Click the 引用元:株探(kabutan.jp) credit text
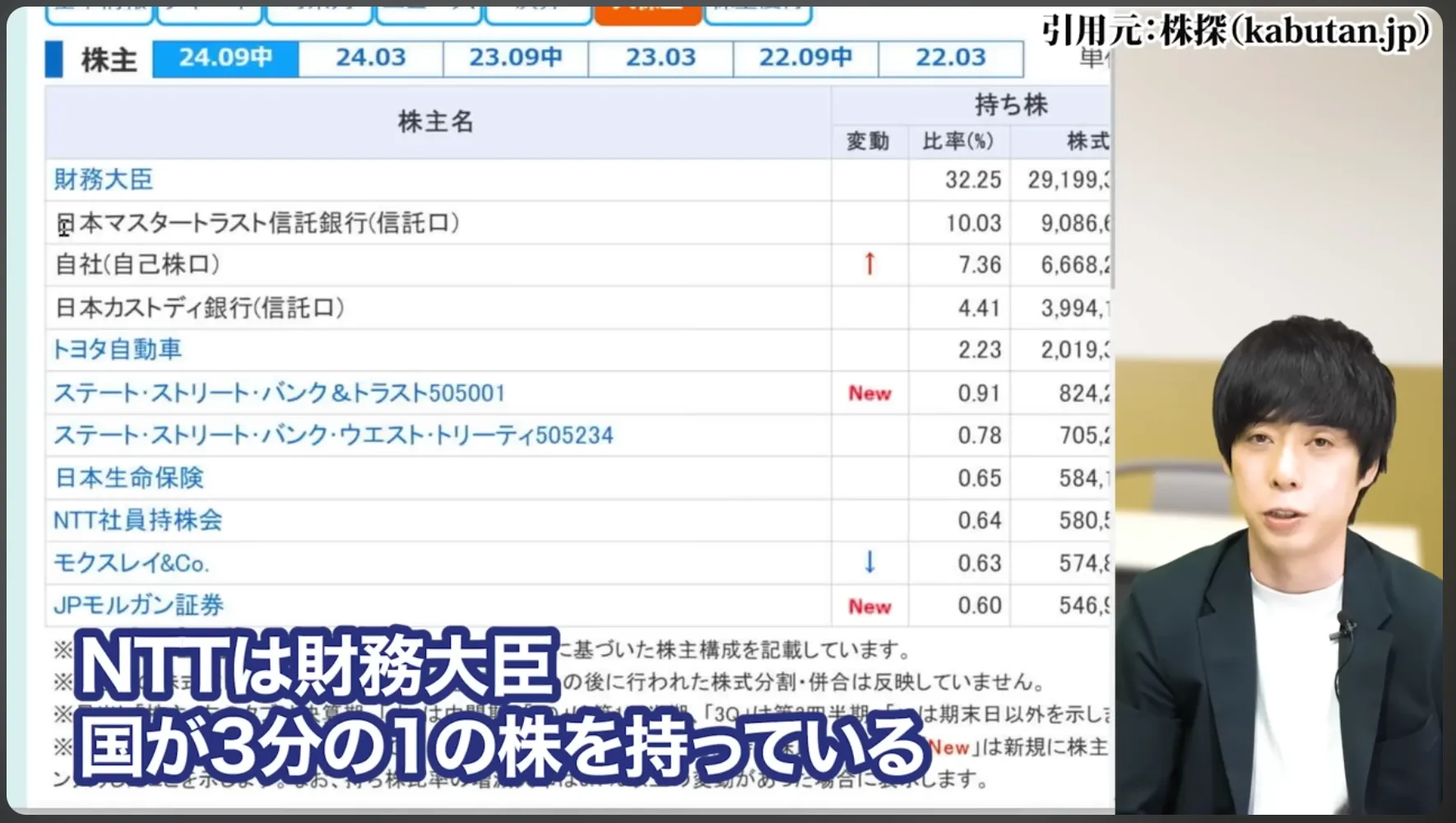The width and height of the screenshot is (1456, 823). pyautogui.click(x=1236, y=32)
